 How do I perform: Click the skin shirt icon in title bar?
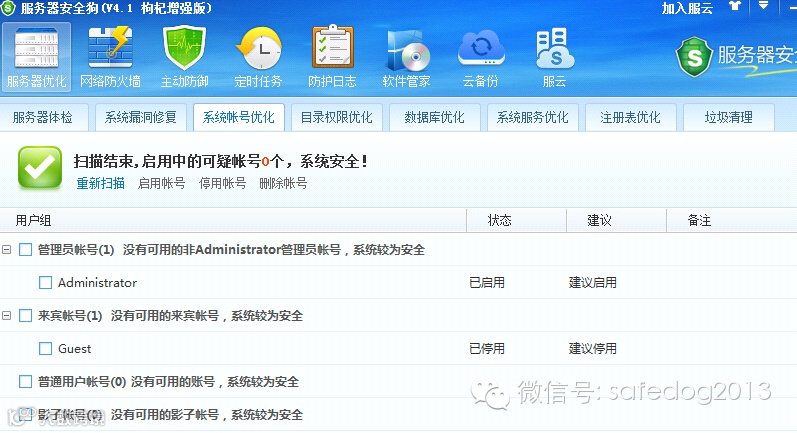click(735, 7)
